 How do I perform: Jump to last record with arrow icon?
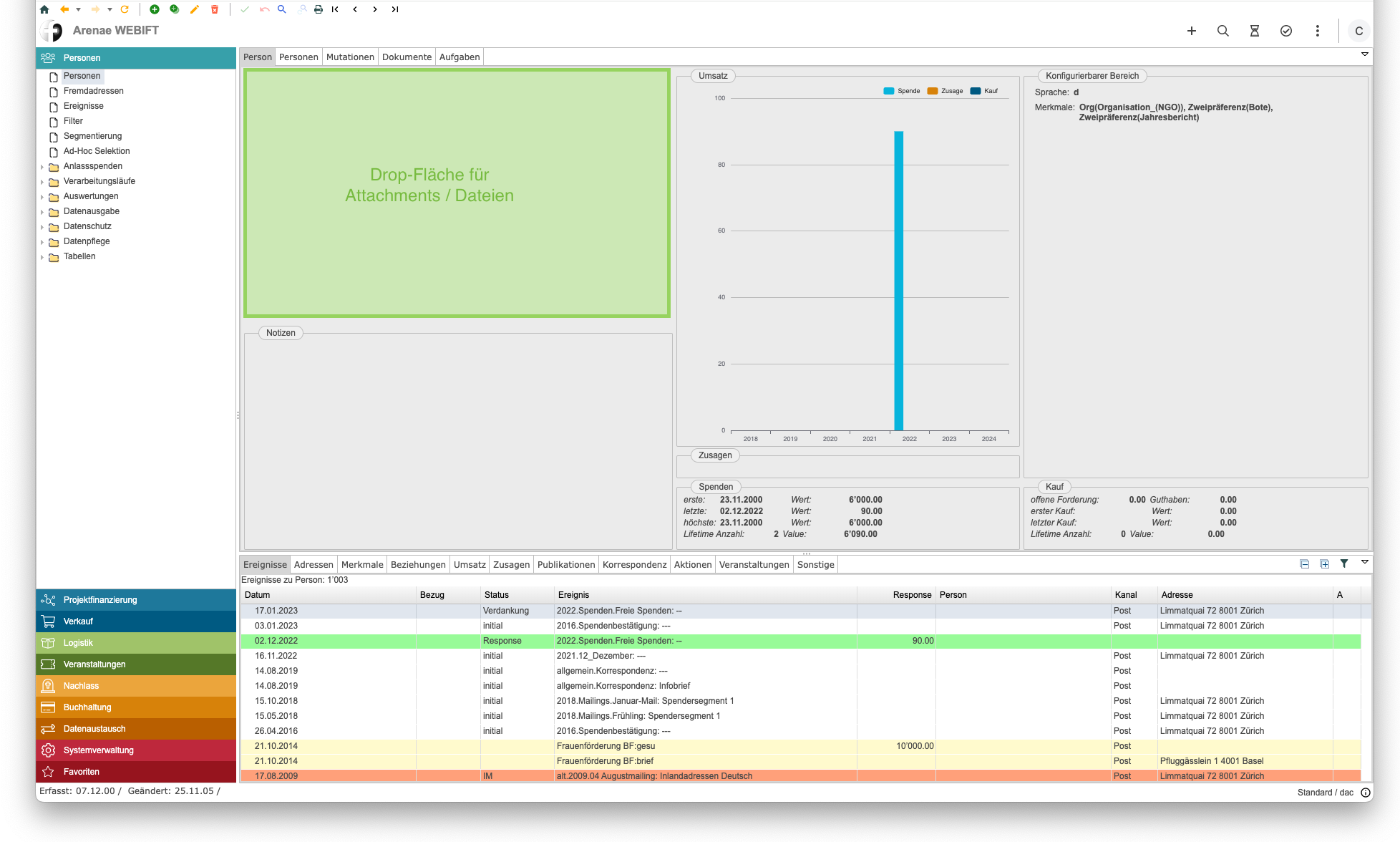(x=395, y=9)
